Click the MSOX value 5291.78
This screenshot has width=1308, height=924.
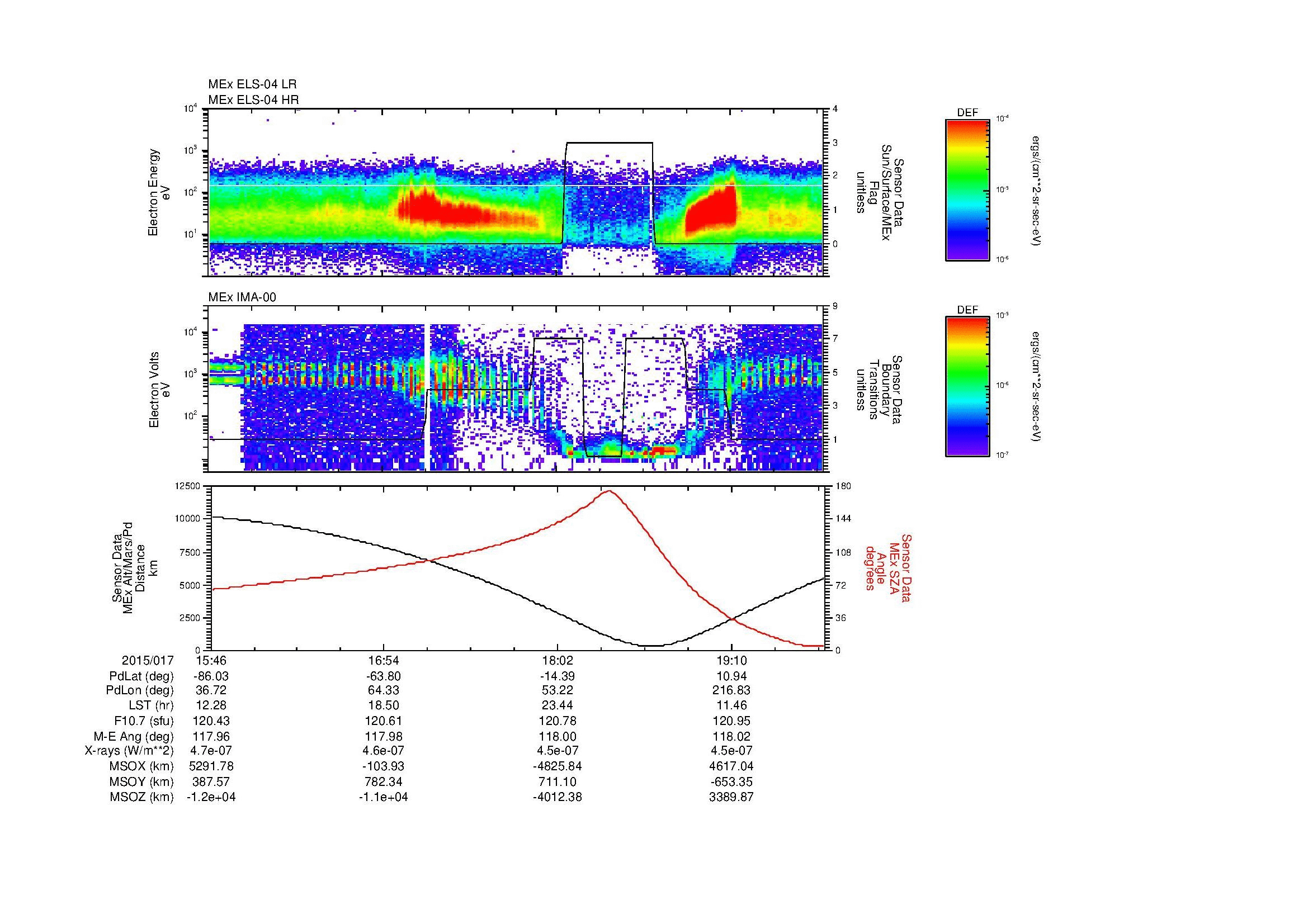[x=211, y=766]
